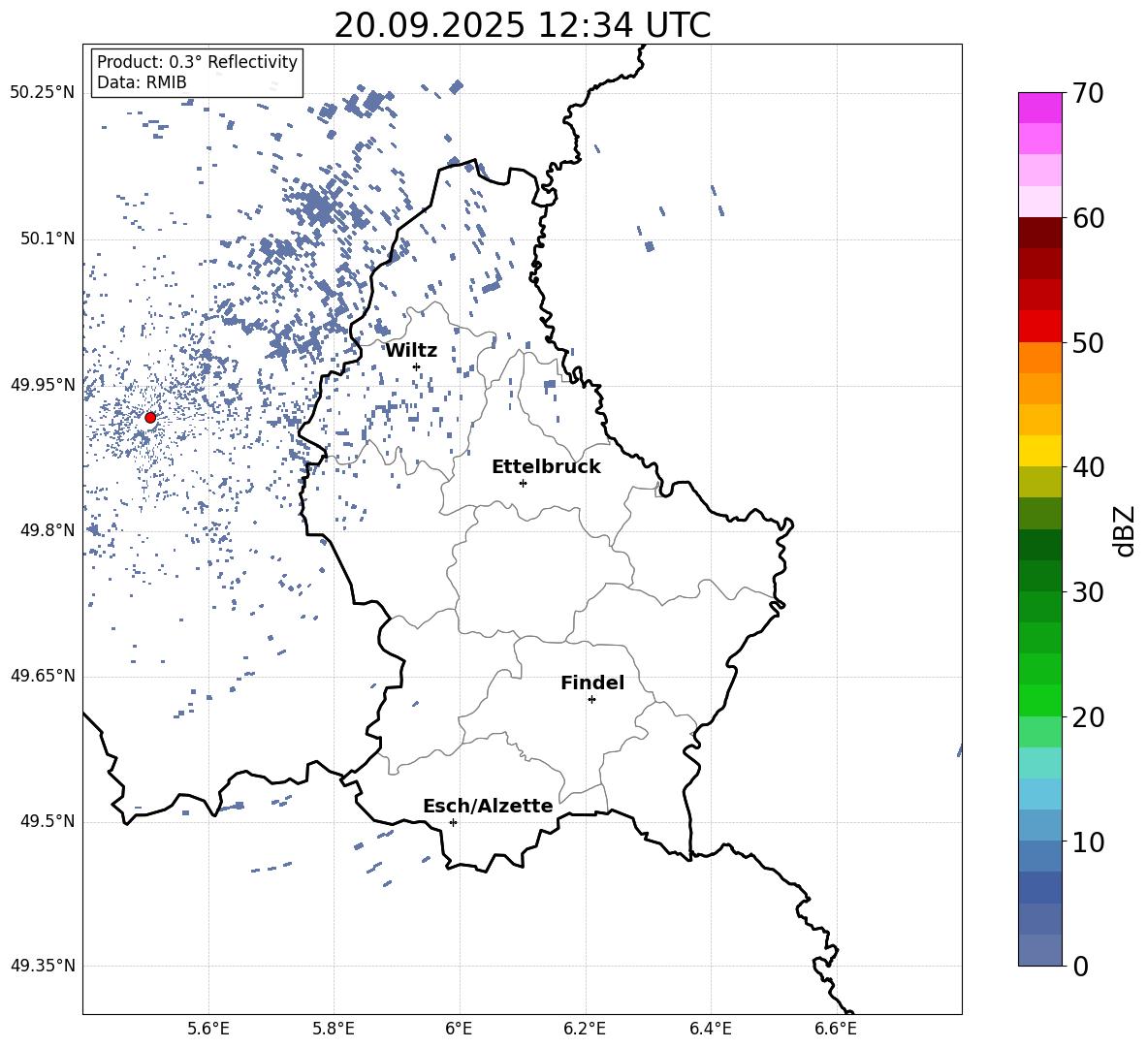Viewport: 1148px width, 1048px height.
Task: Click the yellow colorbar swatch above 40
Action: [x=1040, y=451]
